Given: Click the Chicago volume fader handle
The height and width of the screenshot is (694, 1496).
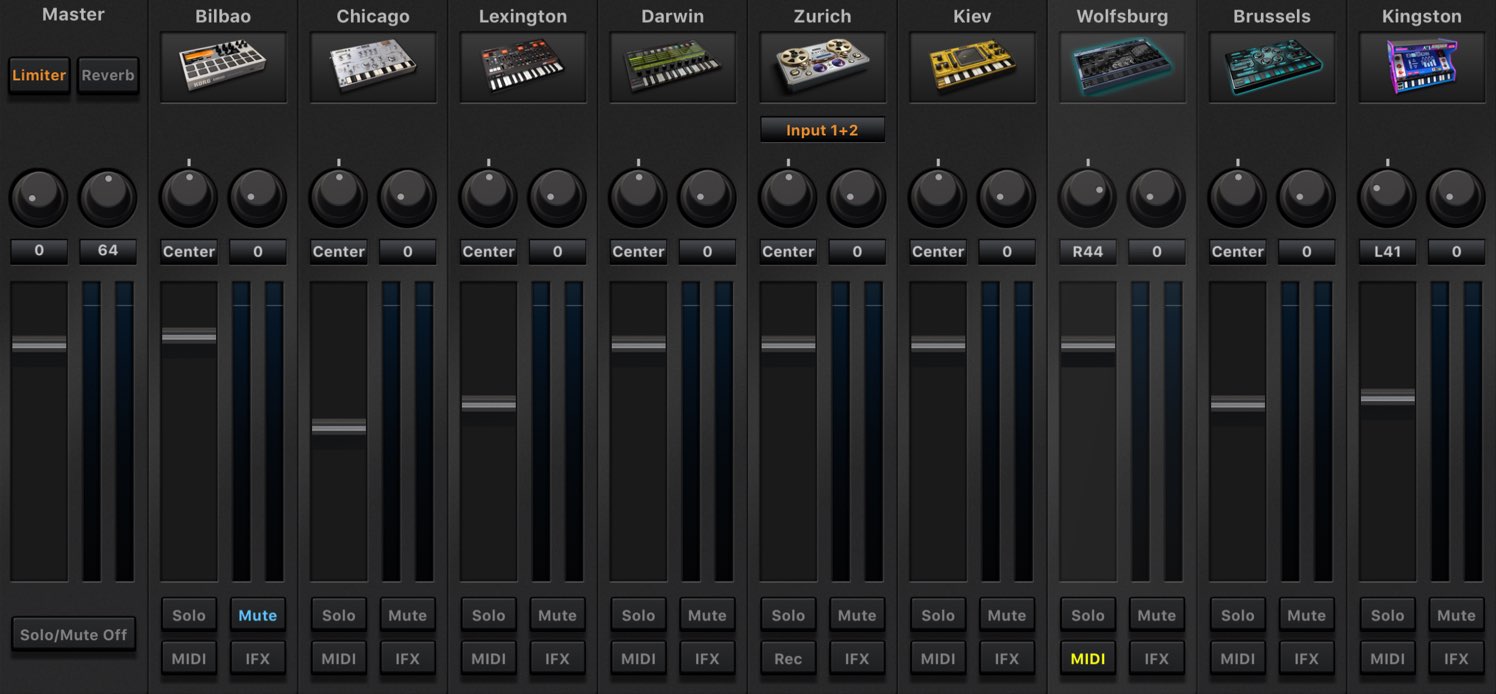Looking at the screenshot, I should [x=339, y=427].
